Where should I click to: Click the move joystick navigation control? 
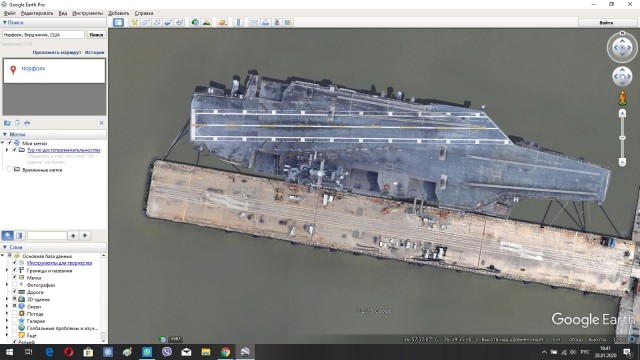coord(622,76)
